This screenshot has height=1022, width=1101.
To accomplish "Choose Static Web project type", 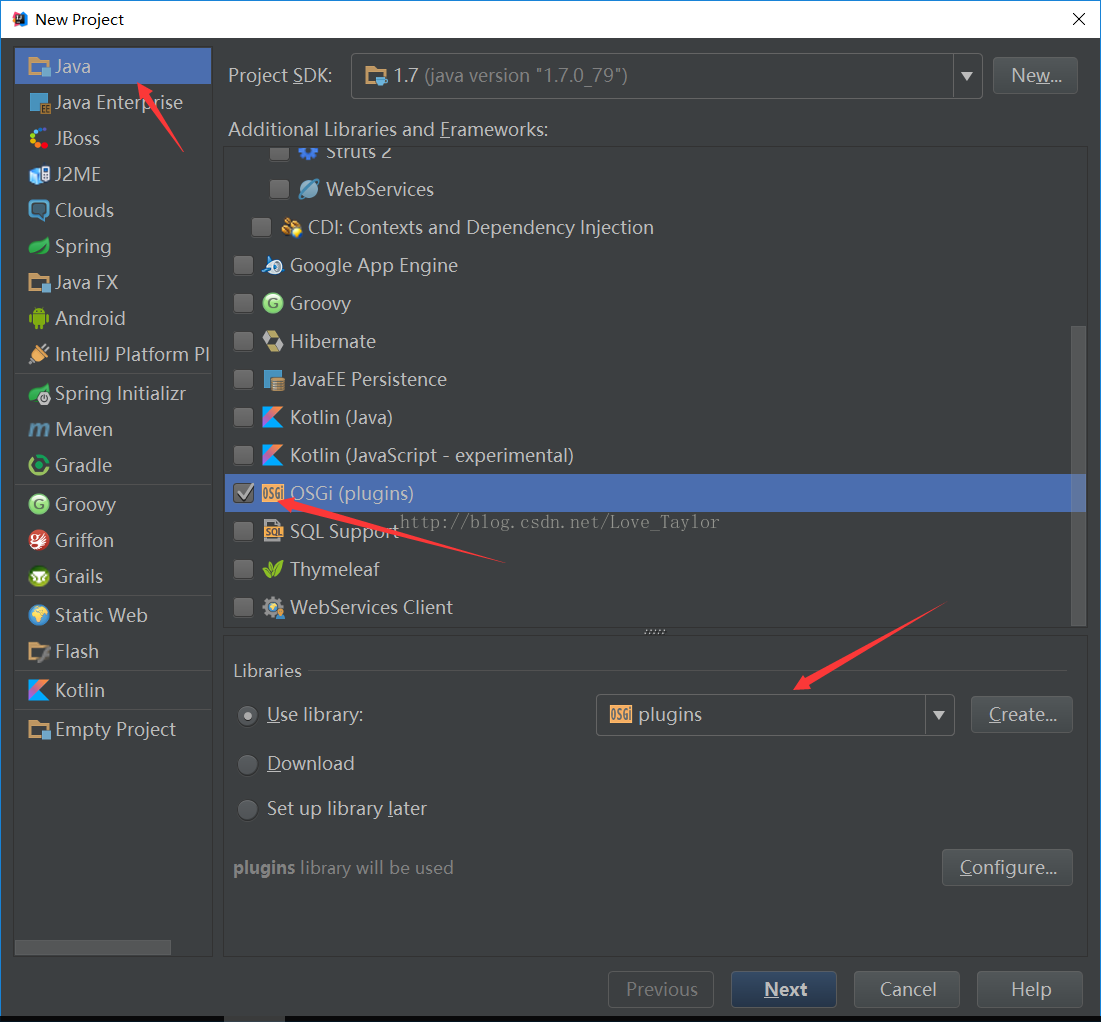I will point(112,615).
